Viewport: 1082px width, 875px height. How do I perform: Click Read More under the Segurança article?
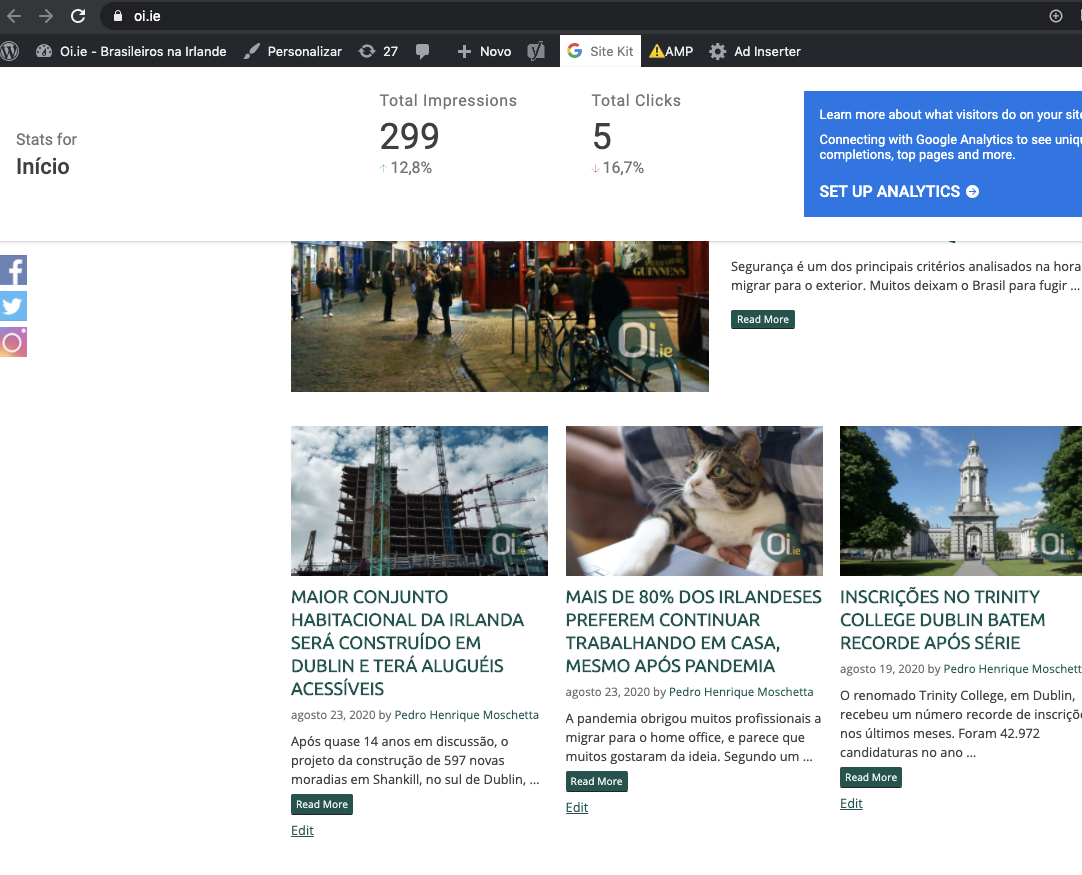click(763, 319)
